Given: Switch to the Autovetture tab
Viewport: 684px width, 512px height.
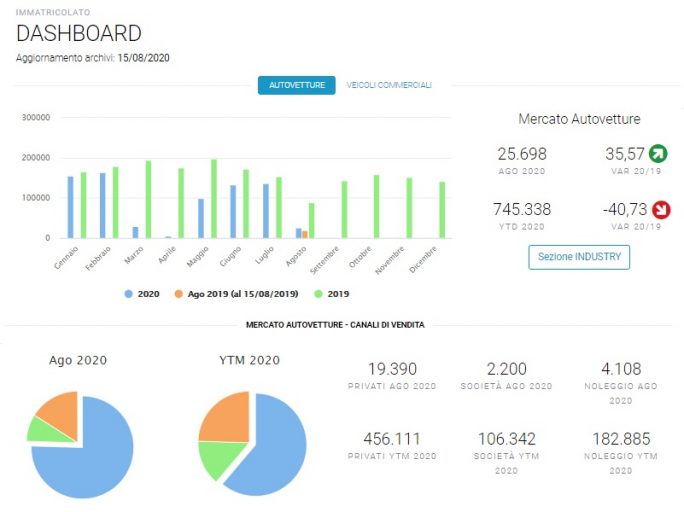Looking at the screenshot, I should [x=297, y=85].
